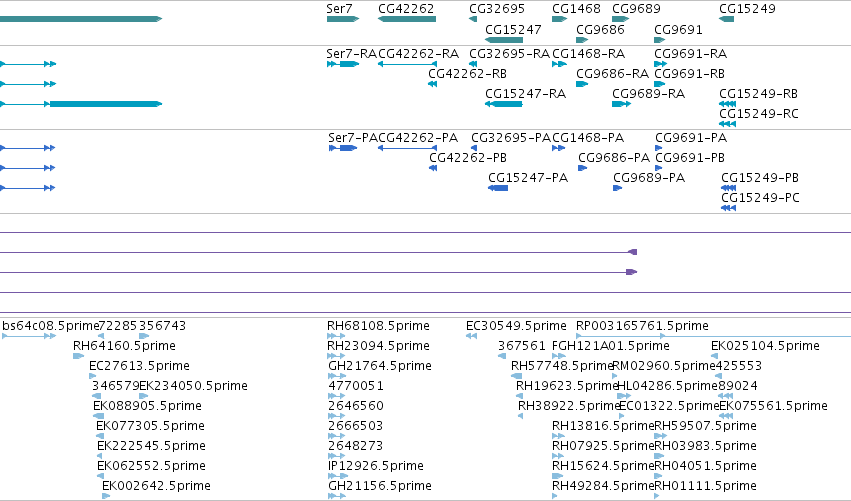The image size is (851, 501).
Task: Click the RH01111.5prime EST label
Action: (x=705, y=486)
